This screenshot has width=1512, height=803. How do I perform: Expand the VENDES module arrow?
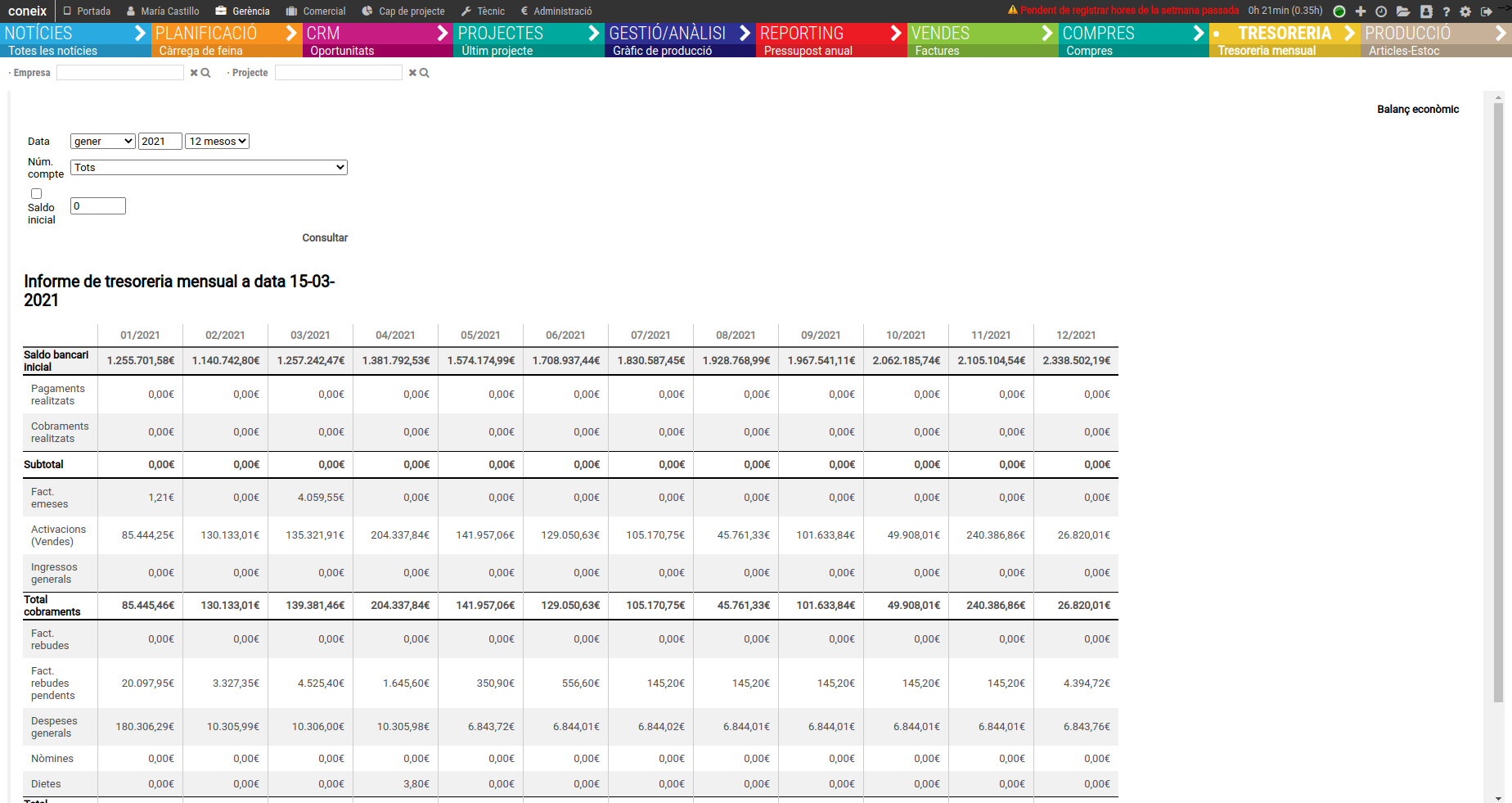(1047, 33)
